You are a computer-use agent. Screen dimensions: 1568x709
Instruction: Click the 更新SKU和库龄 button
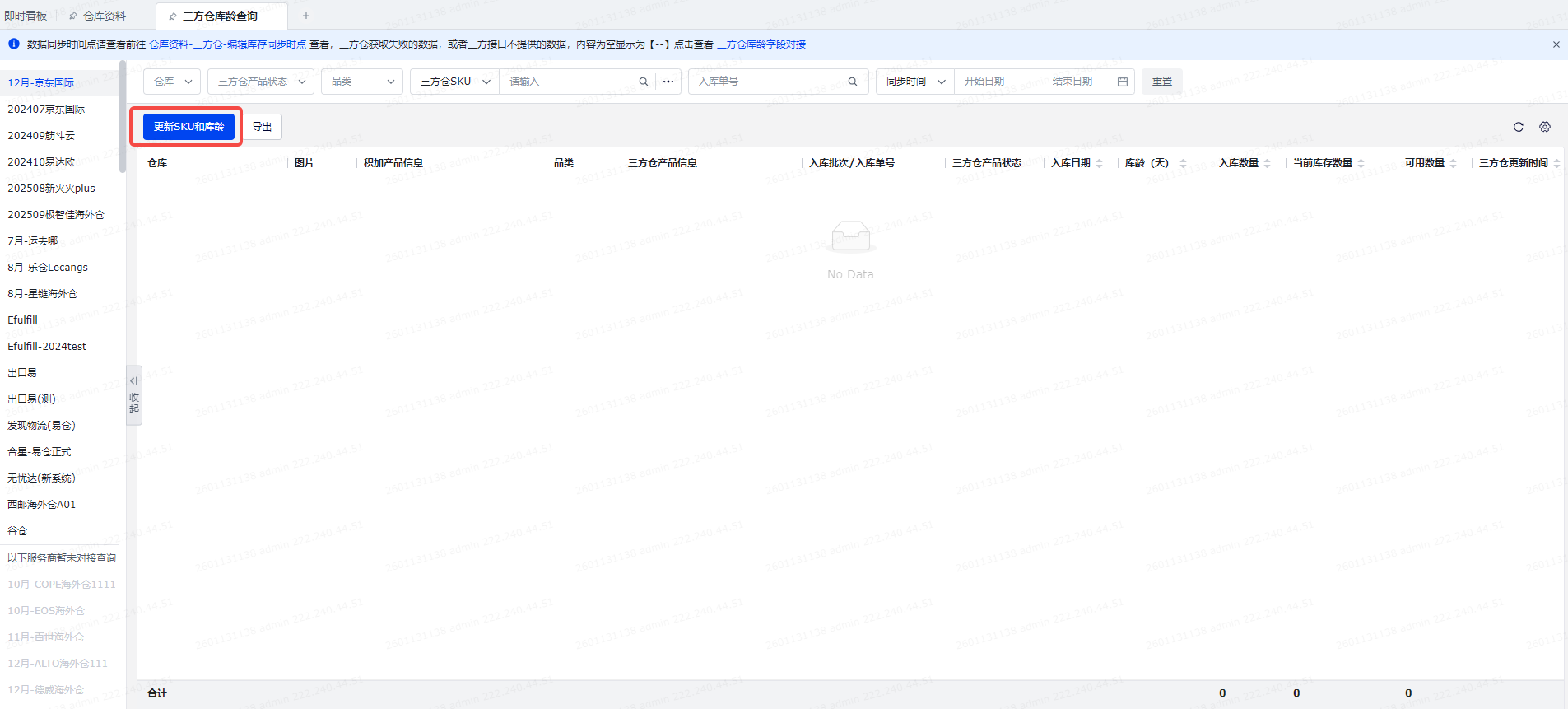(x=188, y=127)
